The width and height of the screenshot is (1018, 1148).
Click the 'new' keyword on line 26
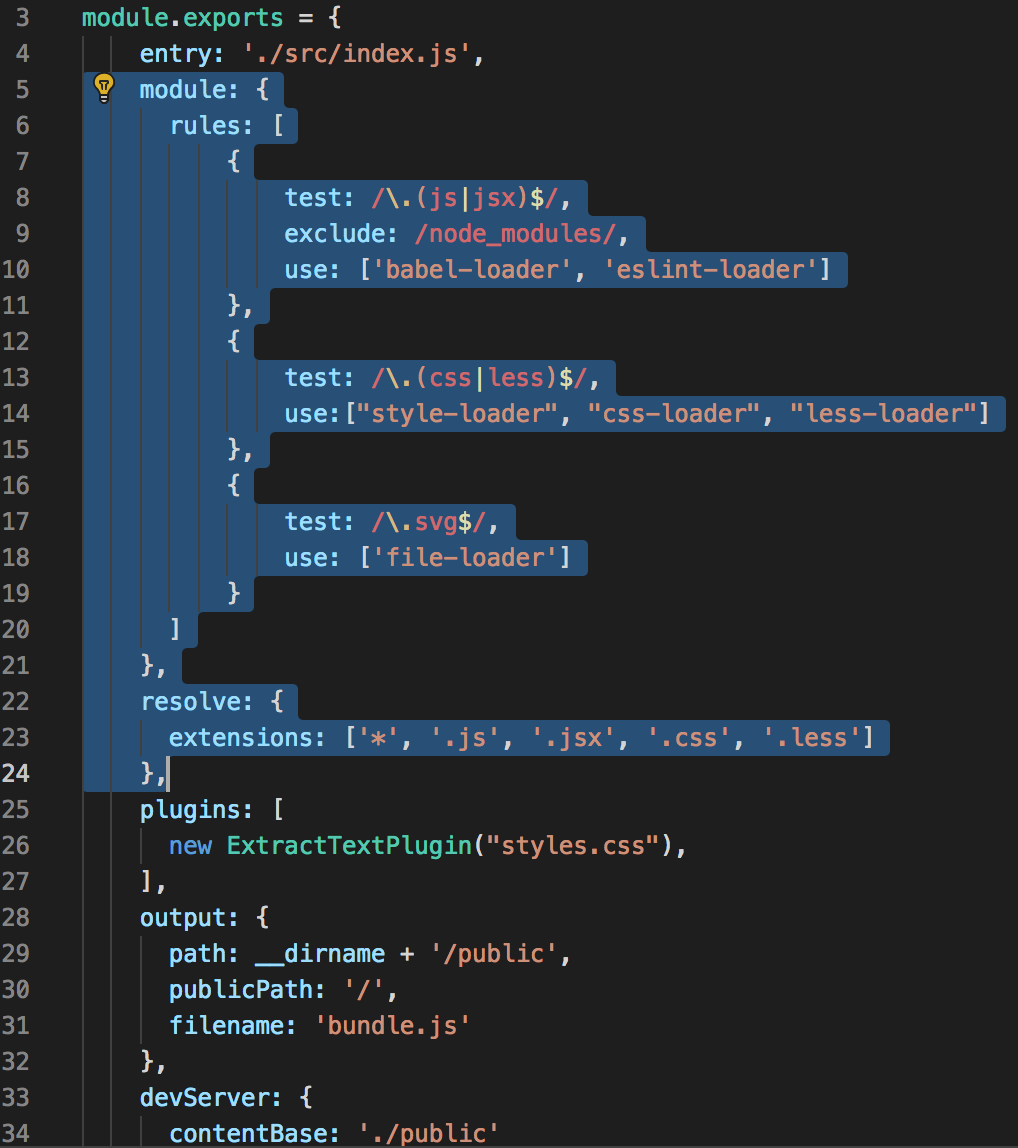(190, 846)
